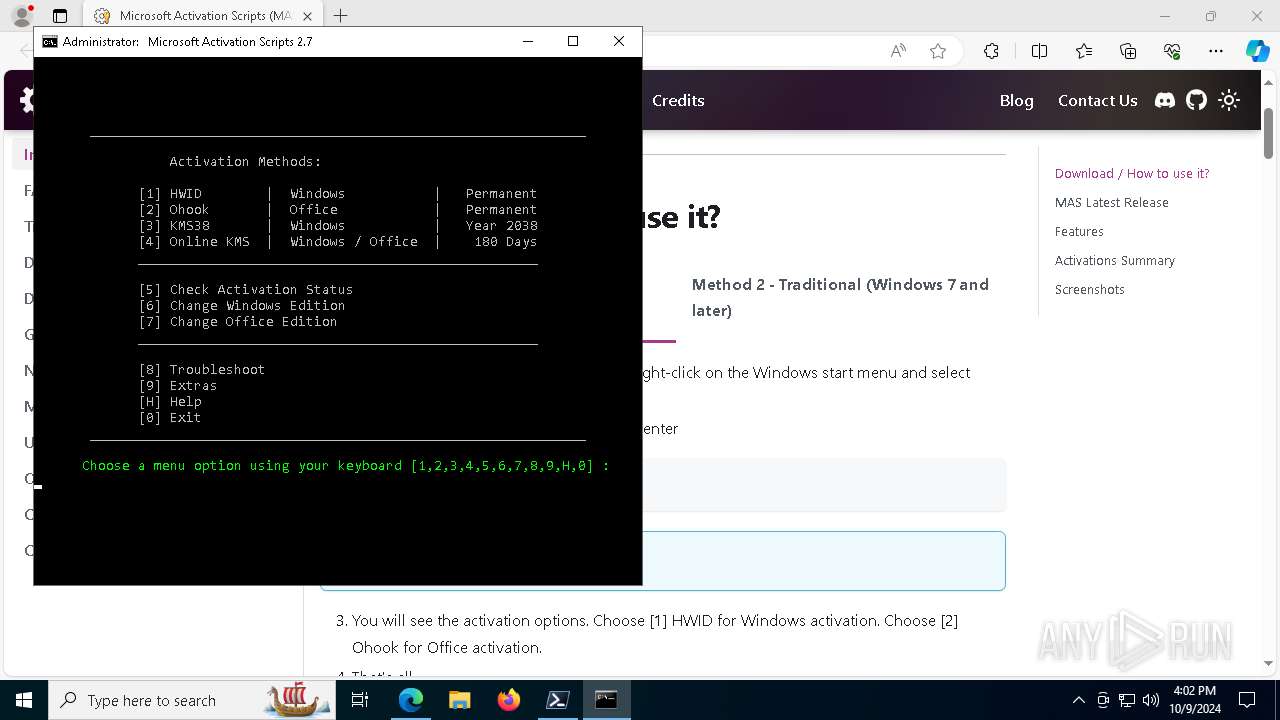The height and width of the screenshot is (720, 1280).
Task: Click the [2] Ohook menu line
Action: click(x=338, y=209)
